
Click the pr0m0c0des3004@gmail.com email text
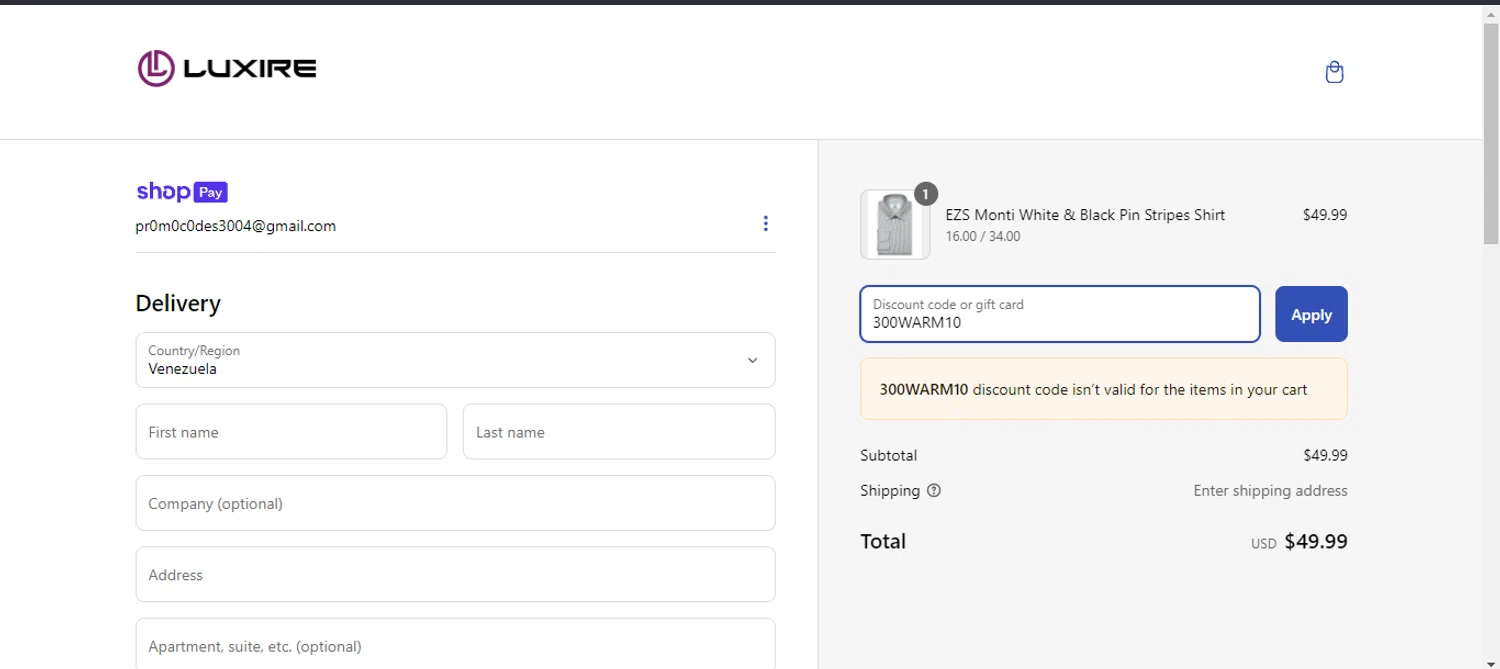[236, 226]
